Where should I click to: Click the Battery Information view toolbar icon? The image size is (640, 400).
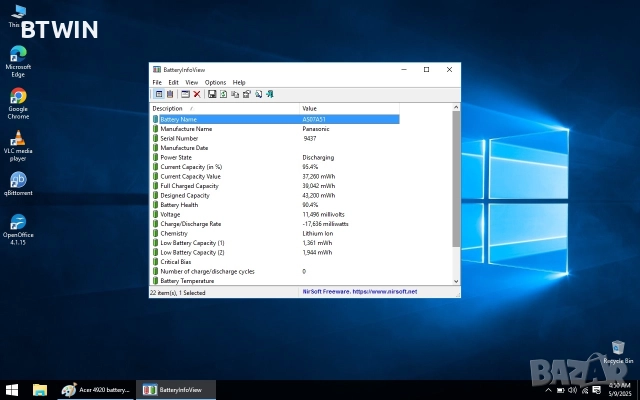159,94
